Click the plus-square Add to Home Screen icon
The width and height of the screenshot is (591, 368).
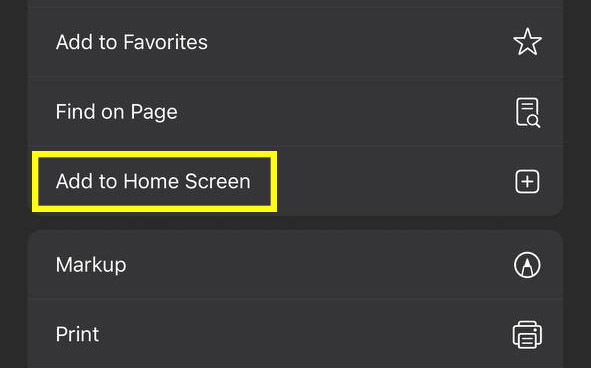[527, 182]
